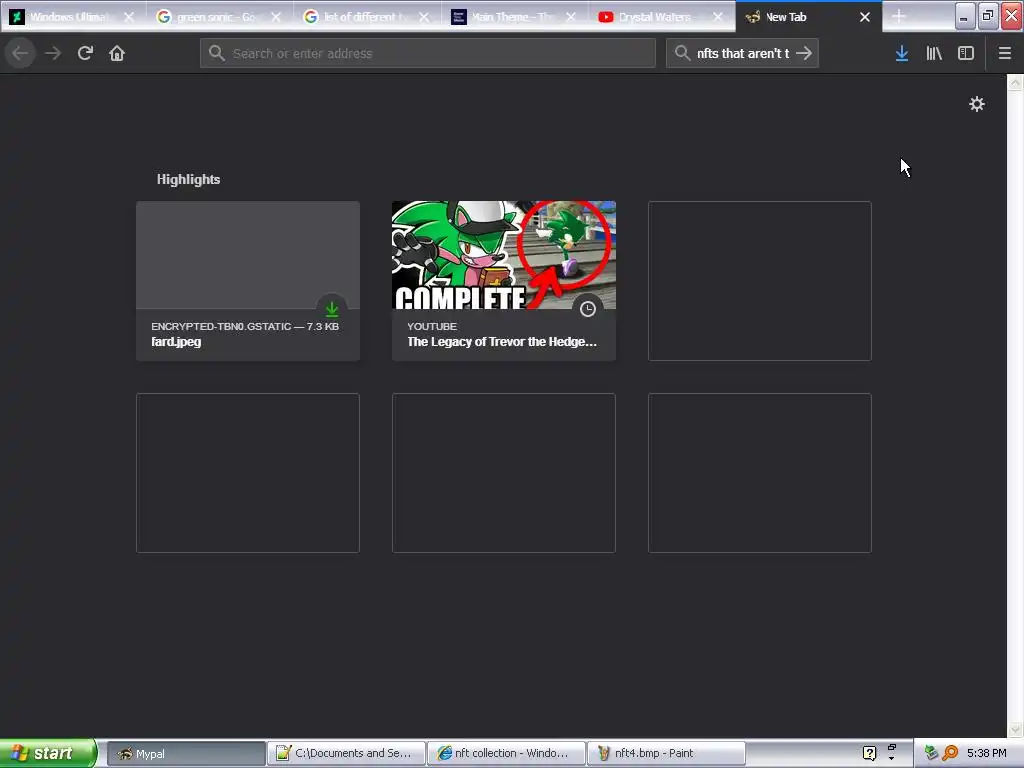
Task: Click the taskbar clock showing 5:38 PM
Action: (987, 753)
